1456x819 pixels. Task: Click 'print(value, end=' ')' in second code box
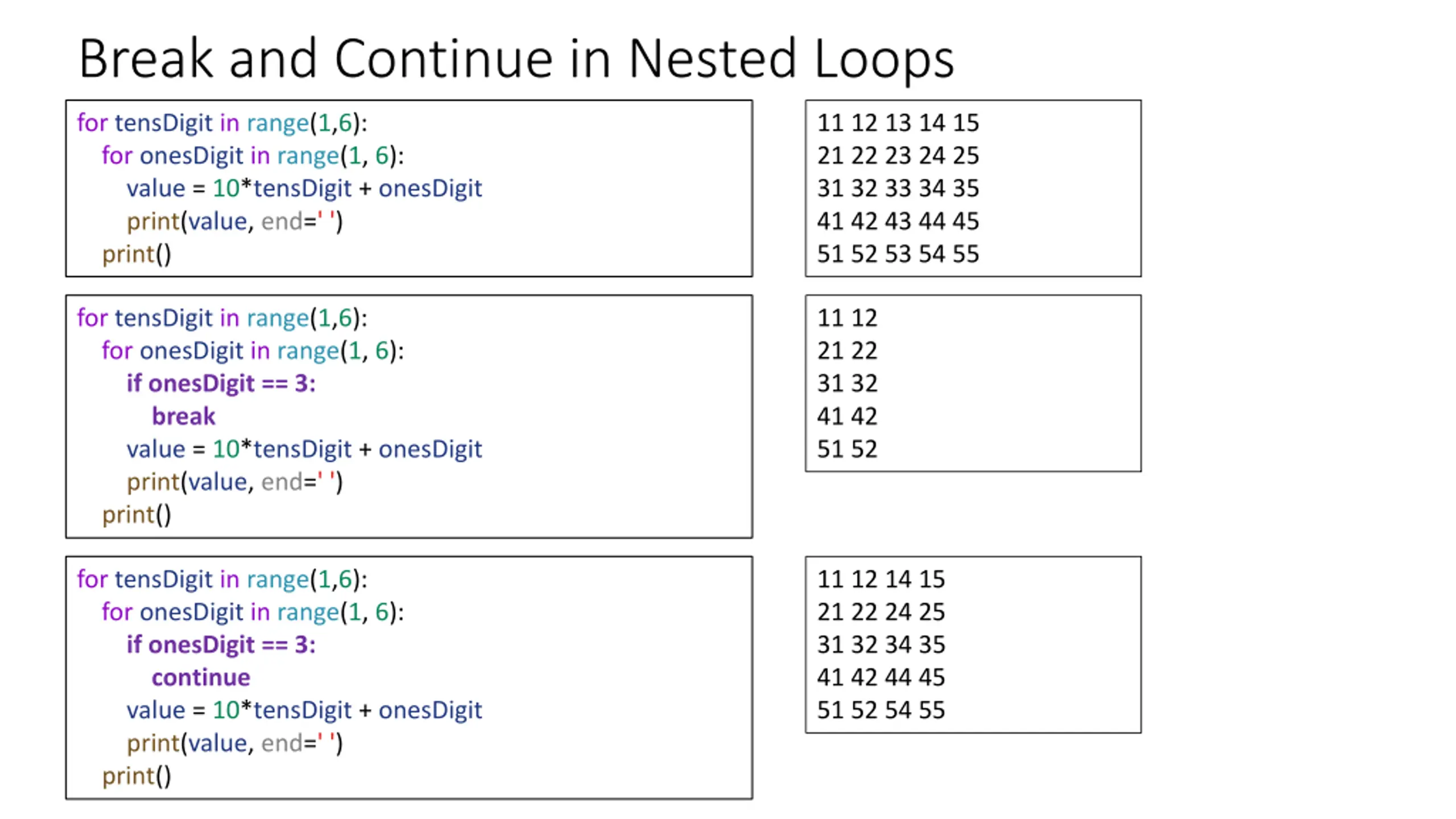(x=235, y=482)
